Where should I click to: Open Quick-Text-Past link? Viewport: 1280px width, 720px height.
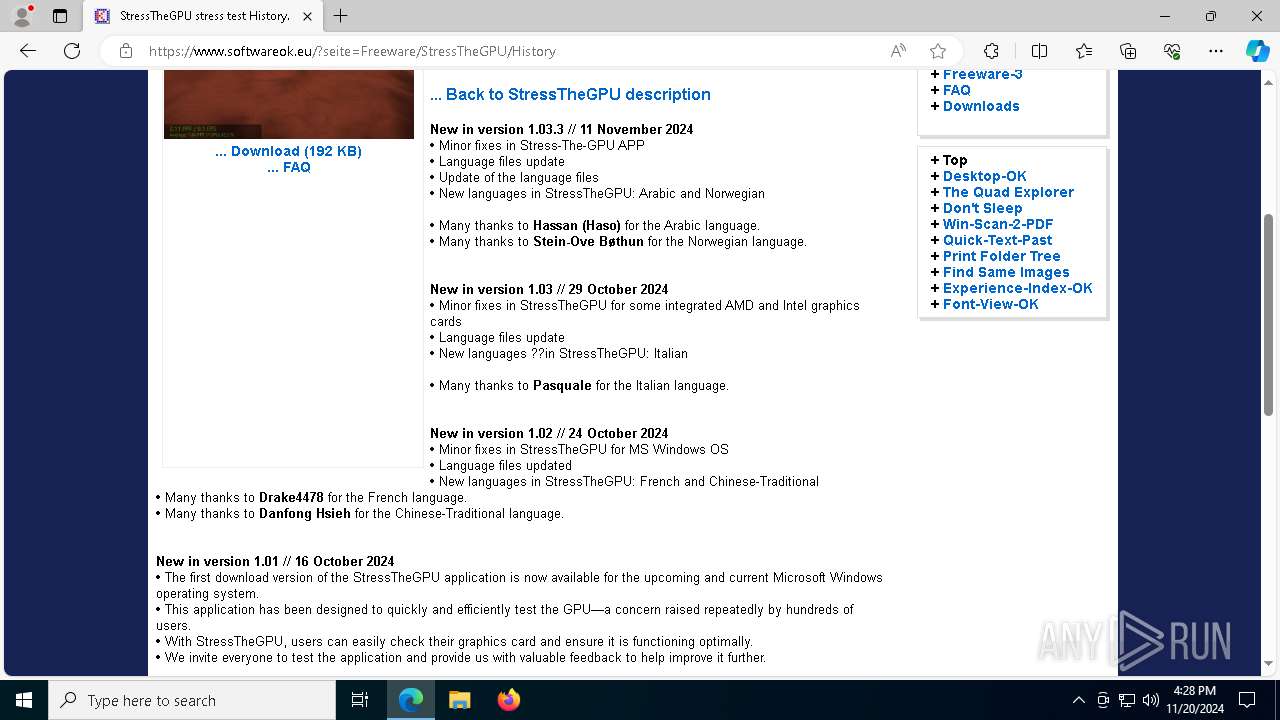[x=997, y=240]
